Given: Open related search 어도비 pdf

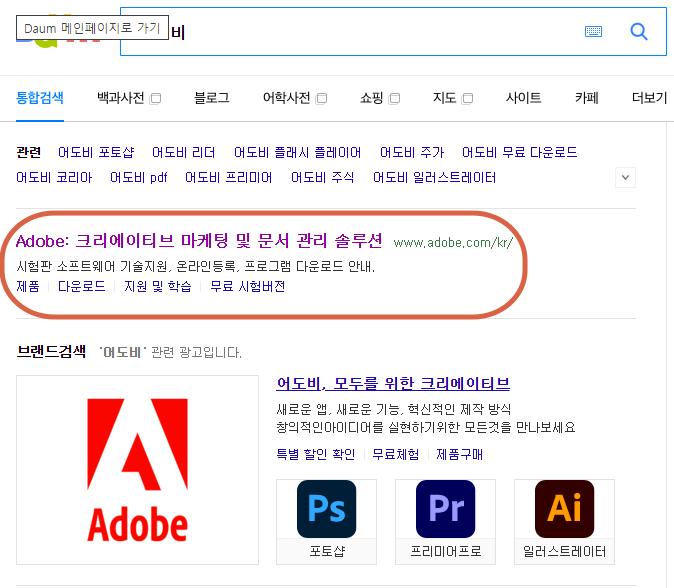Looking at the screenshot, I should tap(139, 178).
